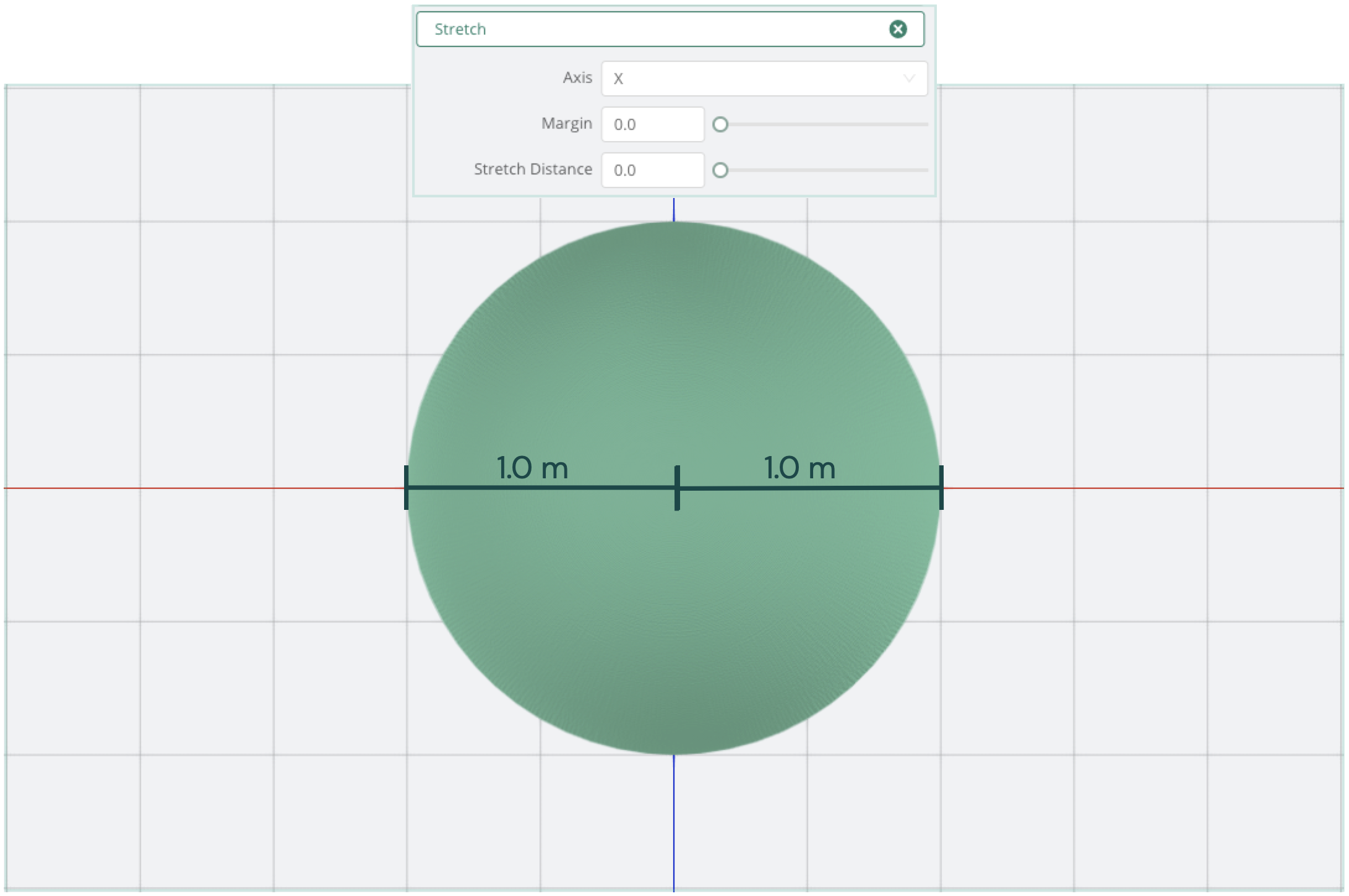Image resolution: width=1349 pixels, height=896 pixels.
Task: Open the Axis dropdown showing X
Action: pos(764,79)
